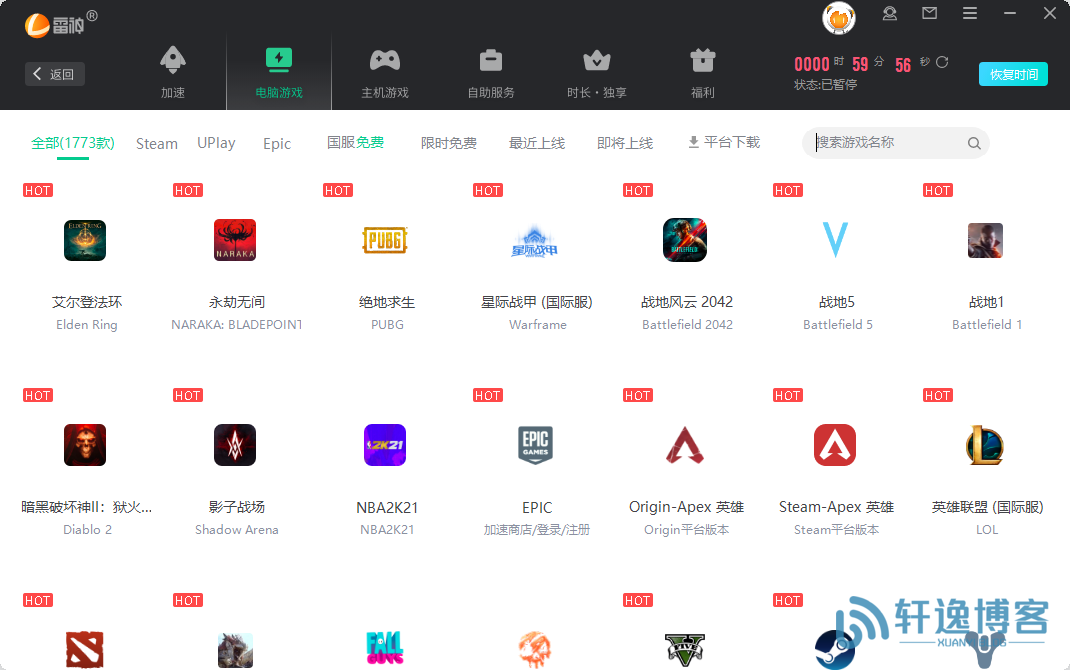1070x670 pixels.
Task: Switch to the 主机游戏 tab
Action: [385, 72]
